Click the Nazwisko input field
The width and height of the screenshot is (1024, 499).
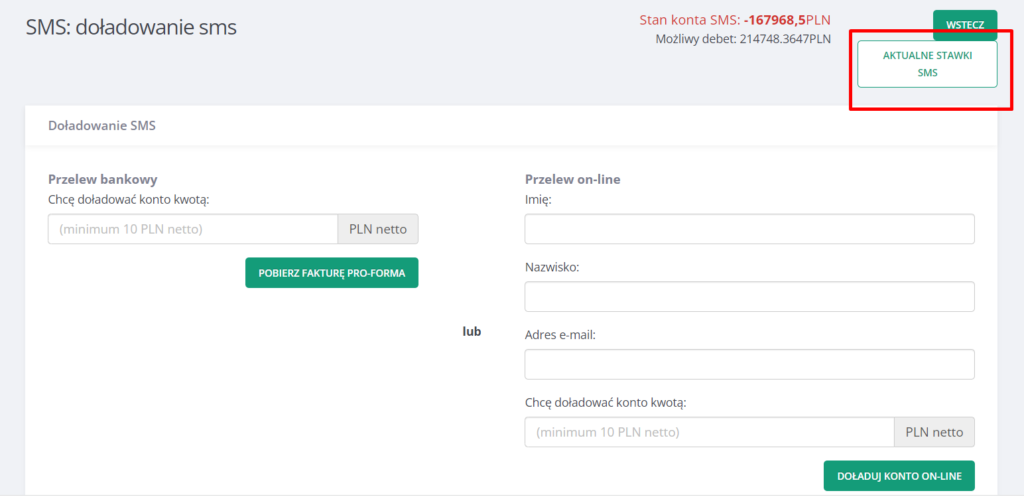(750, 297)
